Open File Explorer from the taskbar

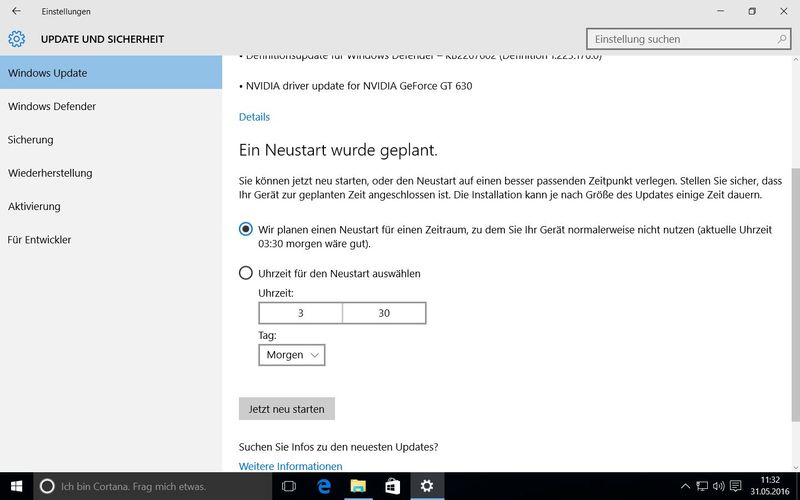[358, 486]
